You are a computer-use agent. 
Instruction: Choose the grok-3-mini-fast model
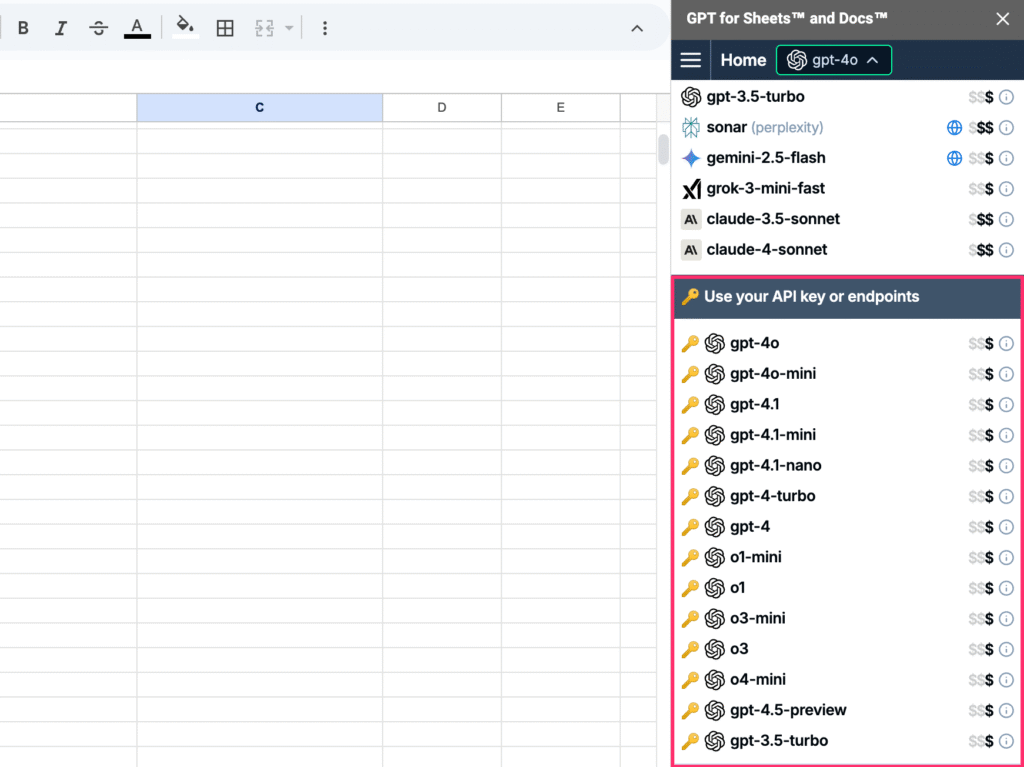coord(847,189)
